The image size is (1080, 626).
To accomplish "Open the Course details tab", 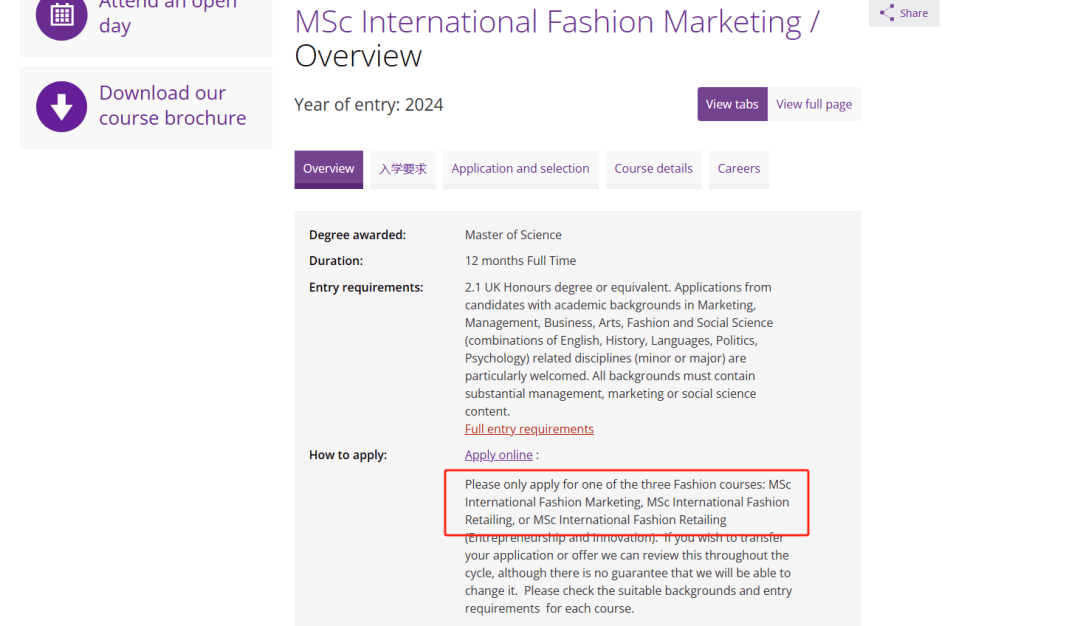I will coord(653,169).
